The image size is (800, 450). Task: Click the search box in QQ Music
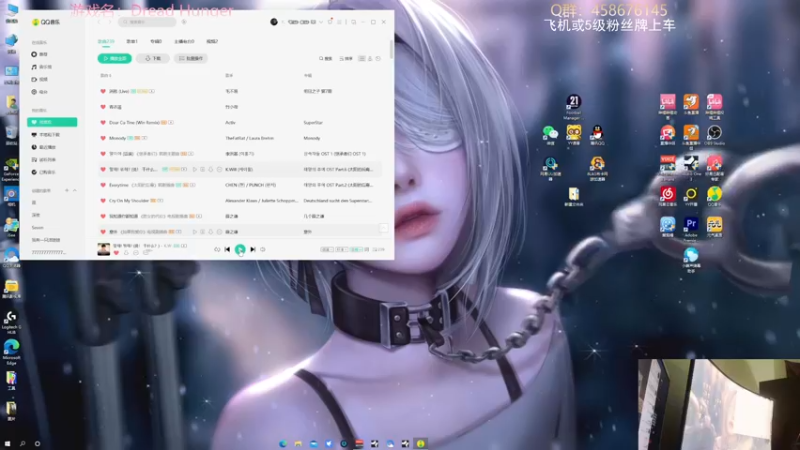[x=146, y=22]
